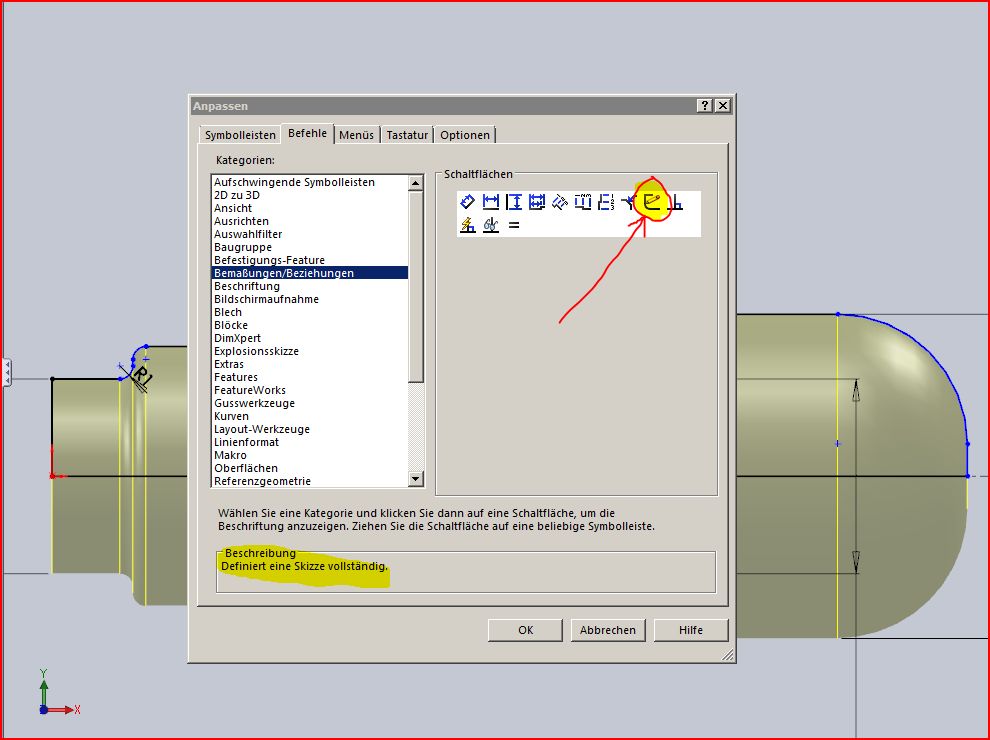Select the Automatic Relations lightning icon
990x740 pixels.
[467, 225]
